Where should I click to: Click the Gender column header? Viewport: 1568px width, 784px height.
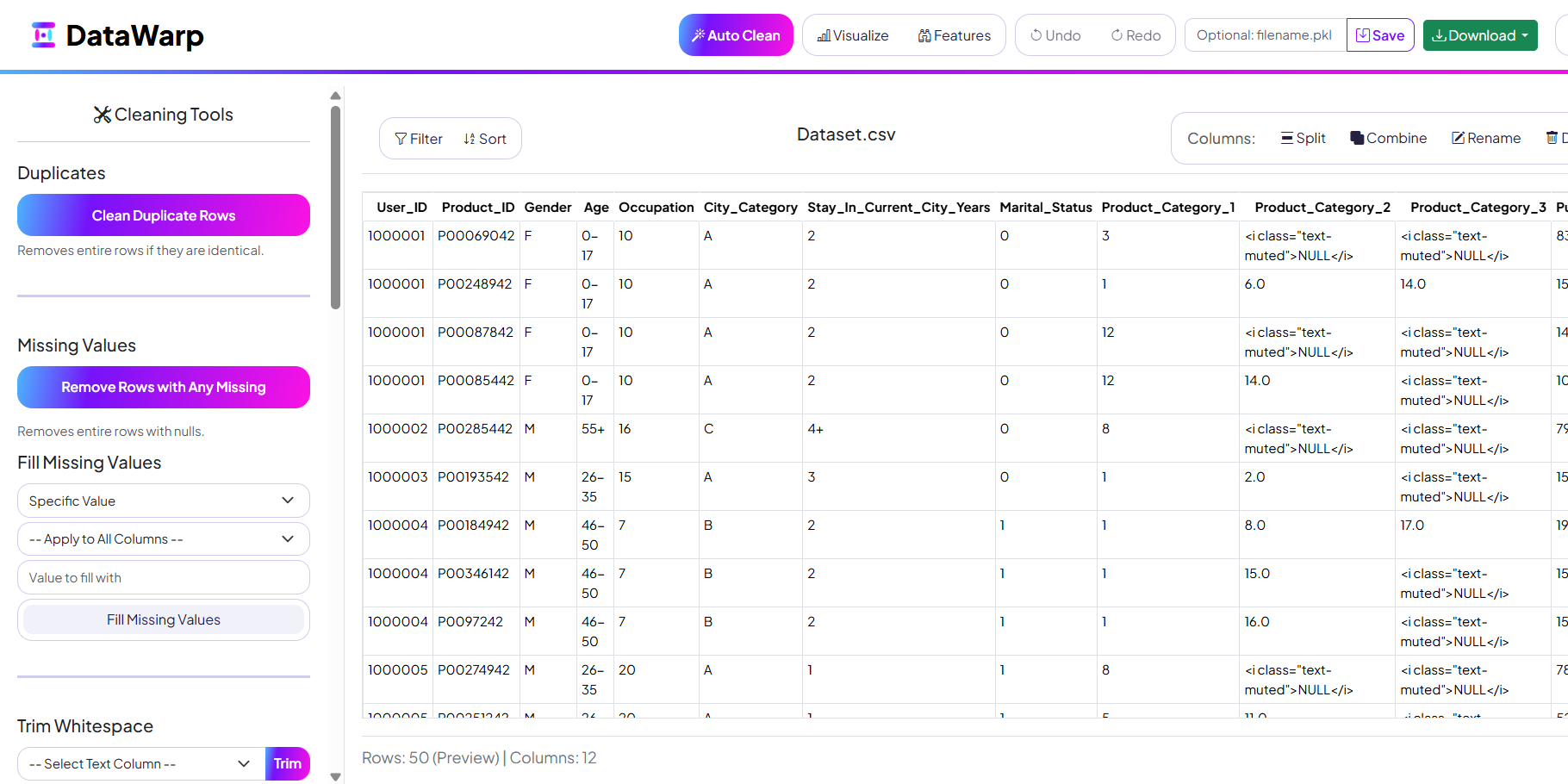click(x=548, y=208)
